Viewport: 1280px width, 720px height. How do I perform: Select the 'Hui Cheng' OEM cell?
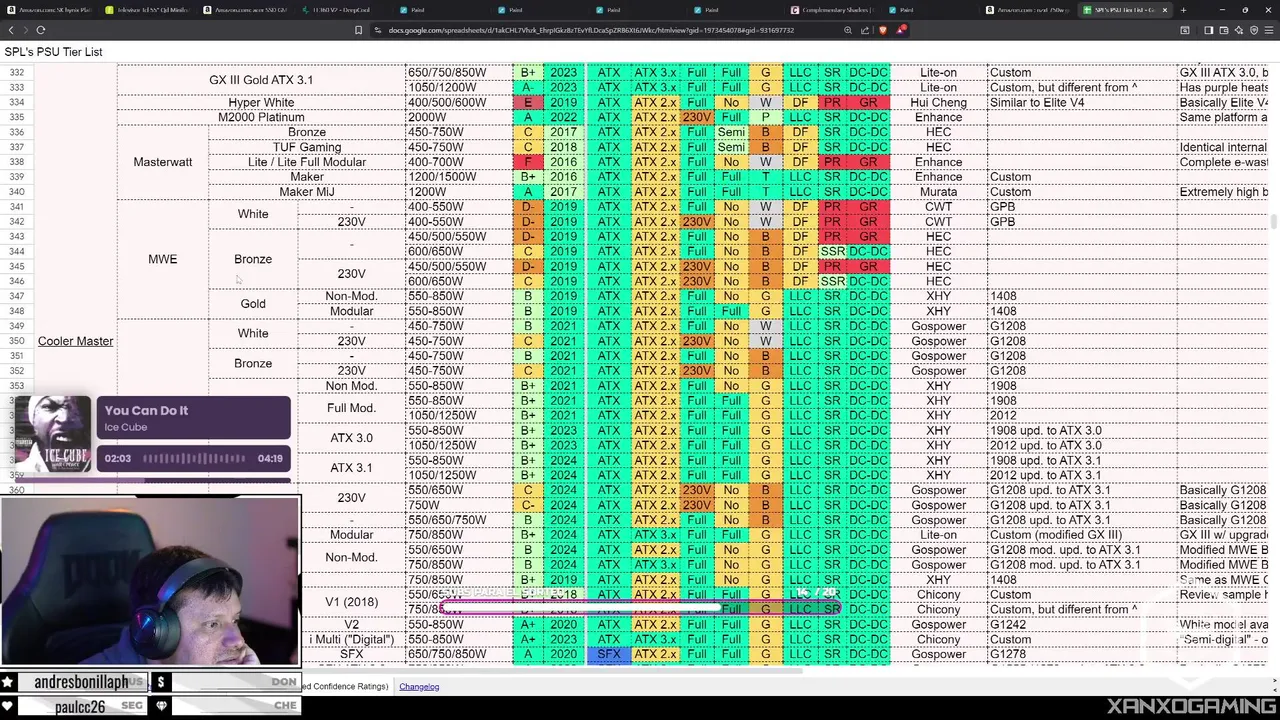pyautogui.click(x=938, y=102)
